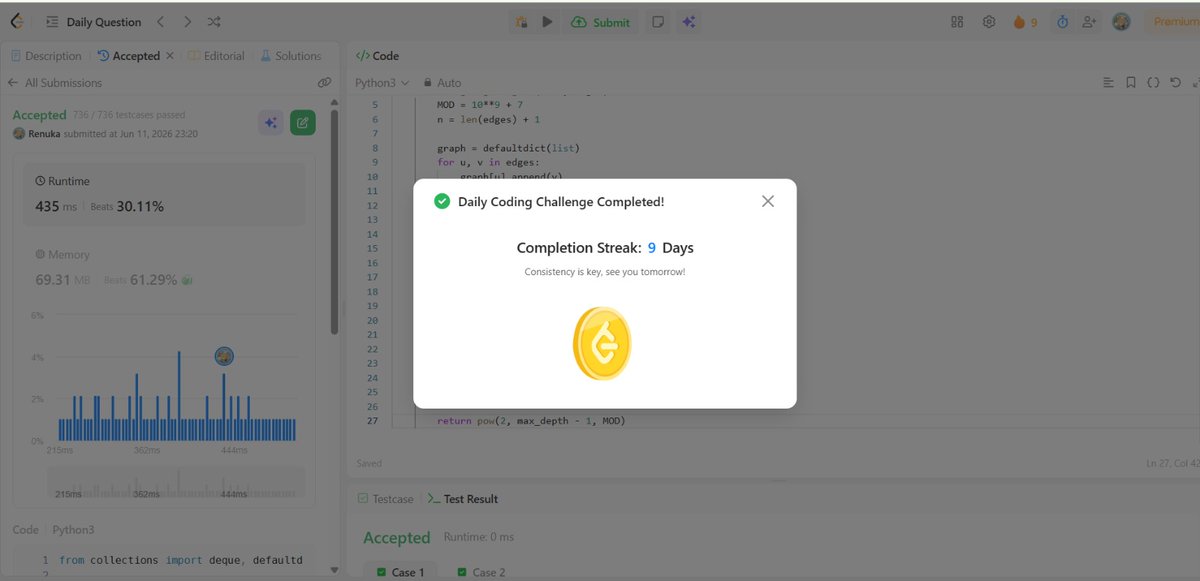This screenshot has height=581, width=1200.
Task: Select Case 1 in the test results
Action: click(401, 572)
